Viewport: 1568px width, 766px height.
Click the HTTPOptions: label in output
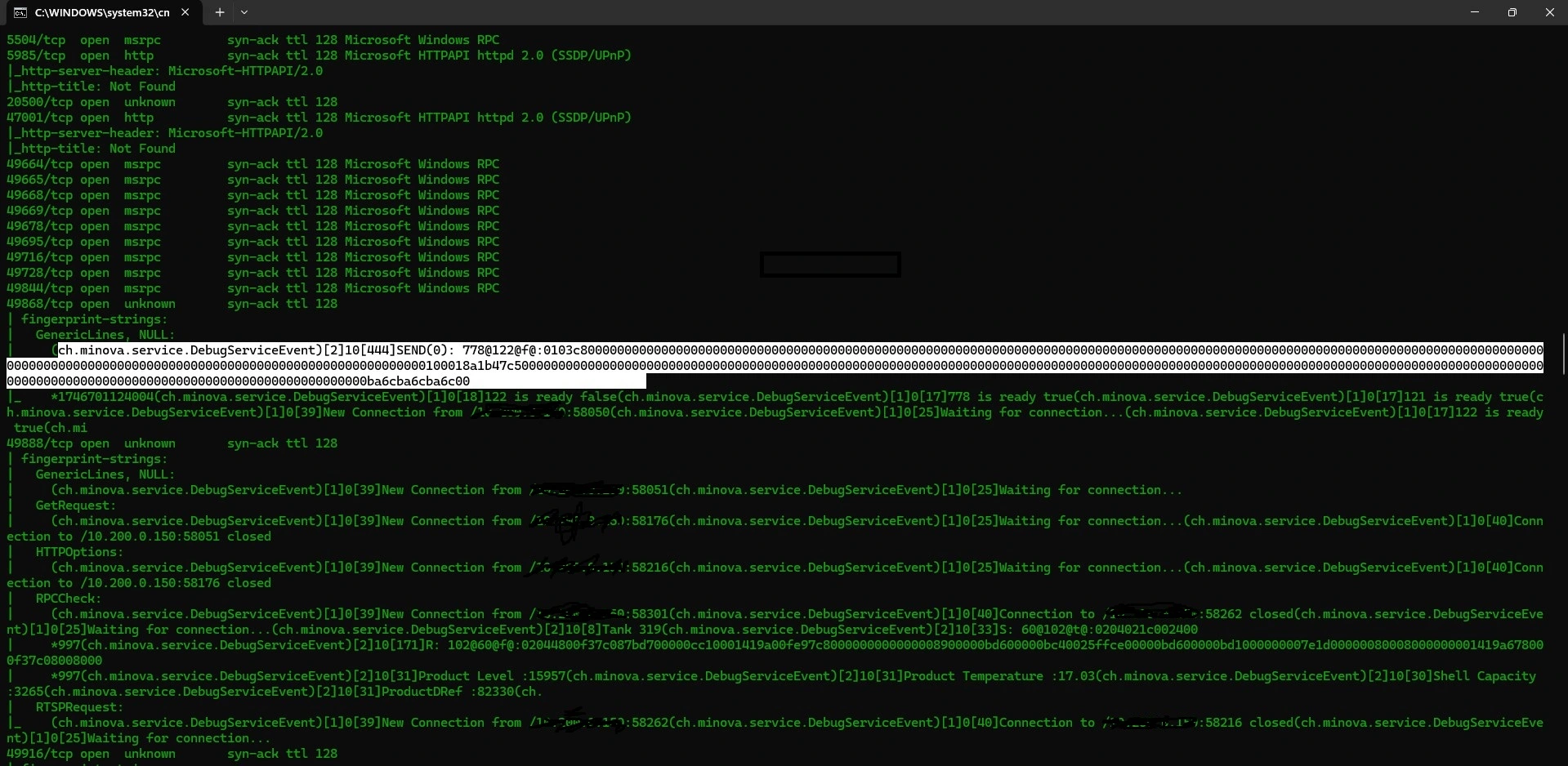pyautogui.click(x=79, y=552)
